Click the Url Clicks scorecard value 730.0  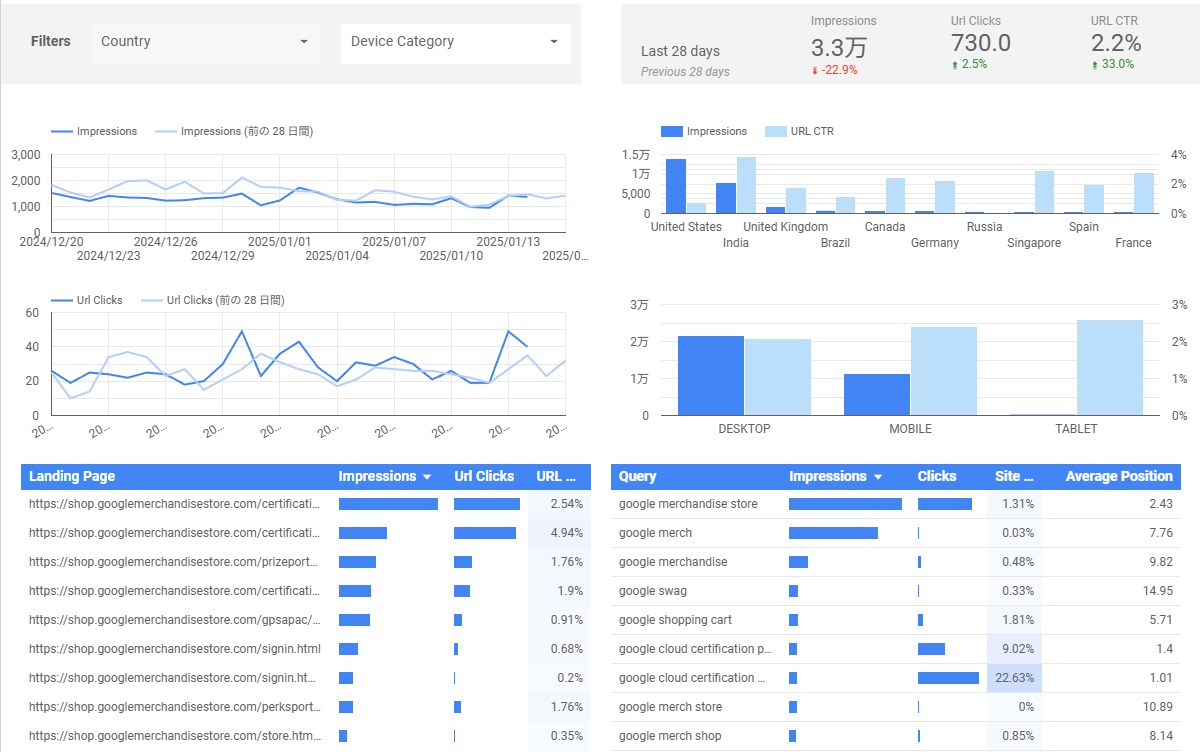point(981,43)
